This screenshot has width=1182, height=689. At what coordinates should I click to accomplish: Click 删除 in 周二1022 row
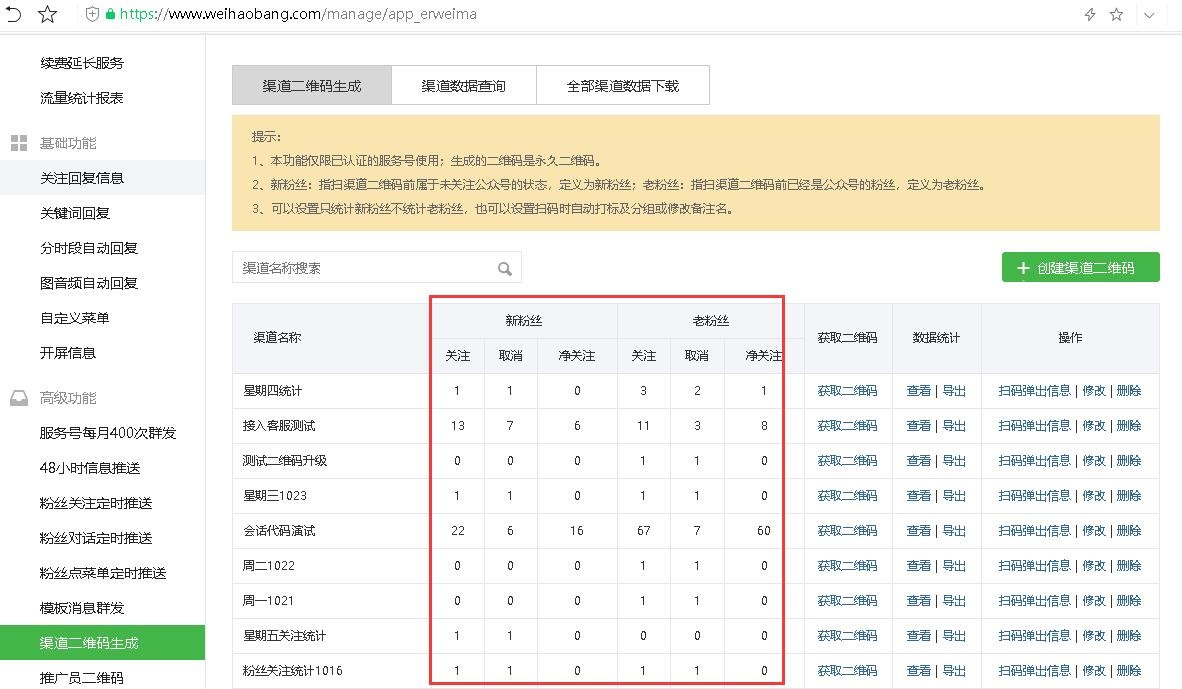pos(1128,565)
